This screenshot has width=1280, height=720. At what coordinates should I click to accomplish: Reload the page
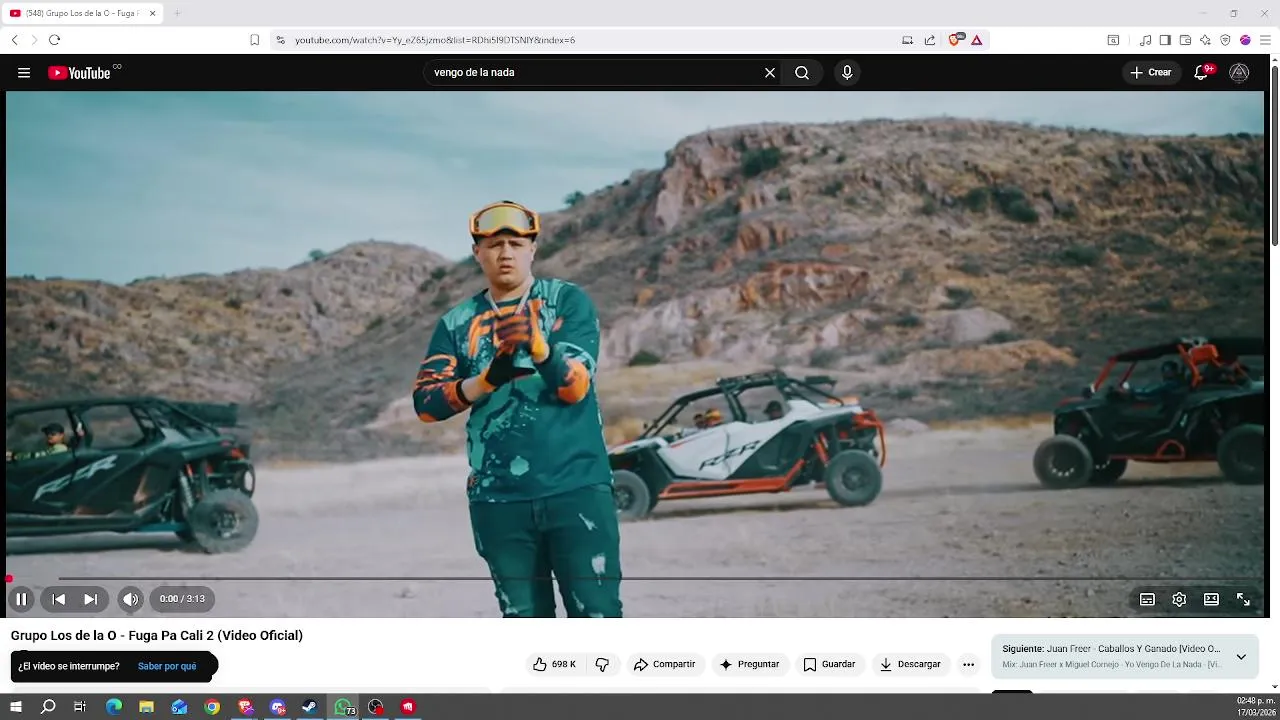[54, 40]
